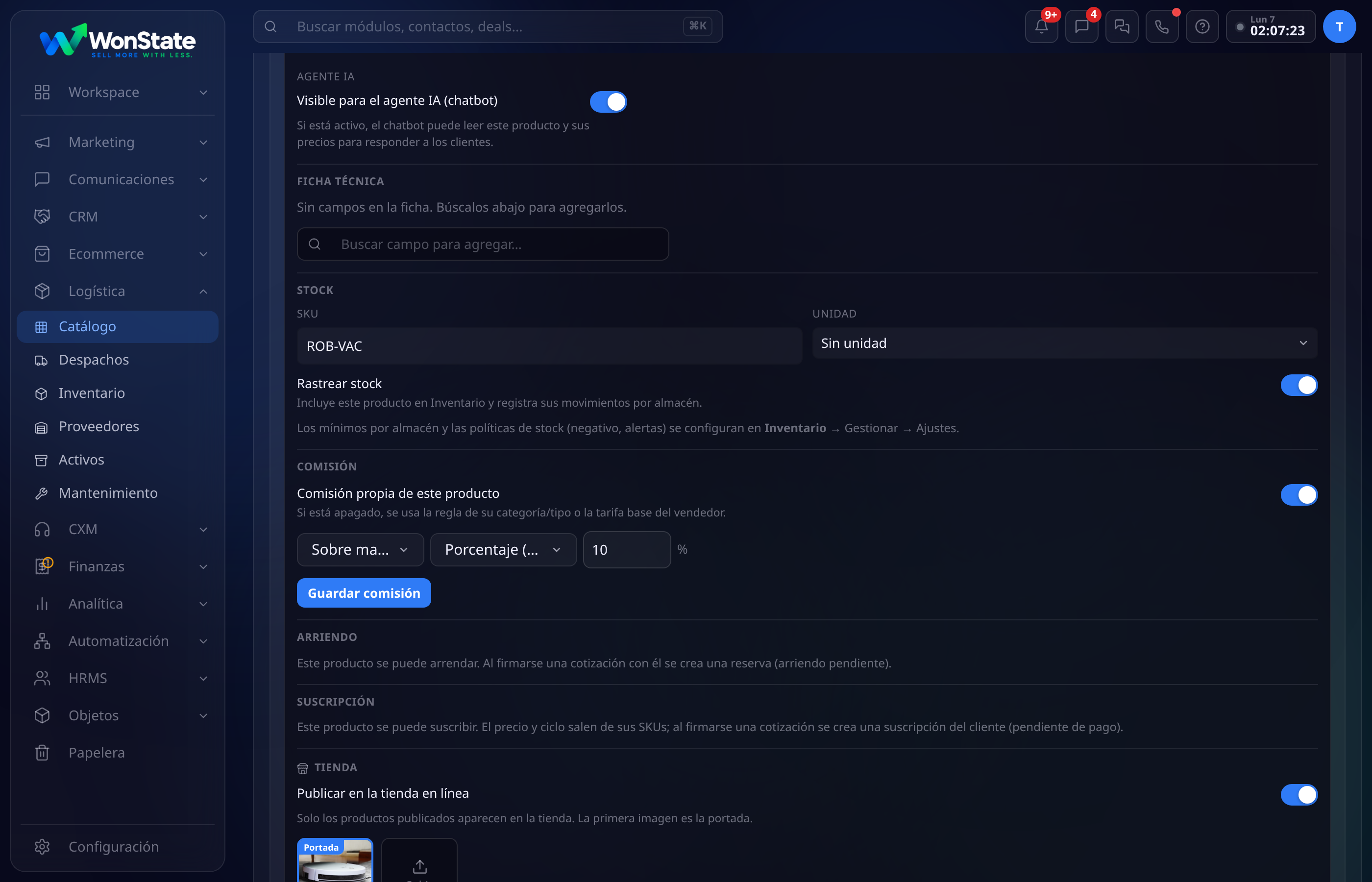Expand the Workspace menu chevron
This screenshot has height=882, width=1372.
(x=203, y=92)
